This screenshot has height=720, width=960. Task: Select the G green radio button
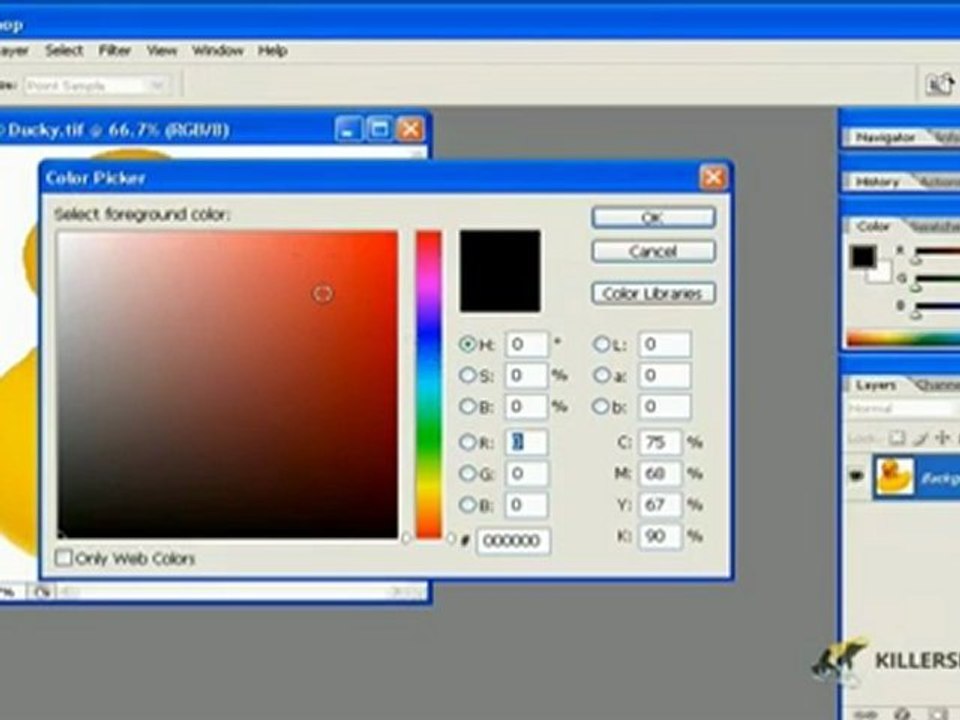coord(468,473)
